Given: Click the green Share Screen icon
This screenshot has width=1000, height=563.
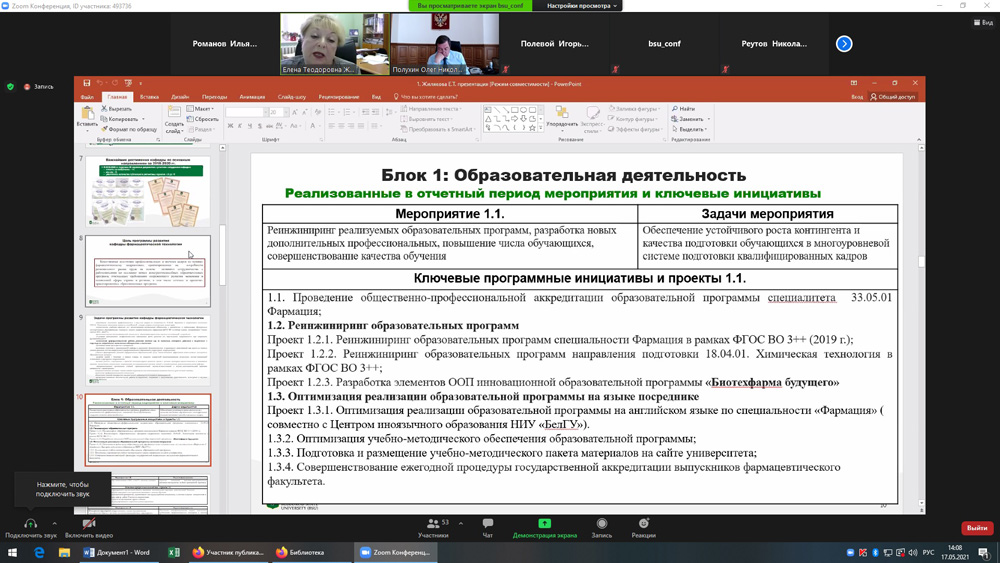Looking at the screenshot, I should click(x=544, y=524).
